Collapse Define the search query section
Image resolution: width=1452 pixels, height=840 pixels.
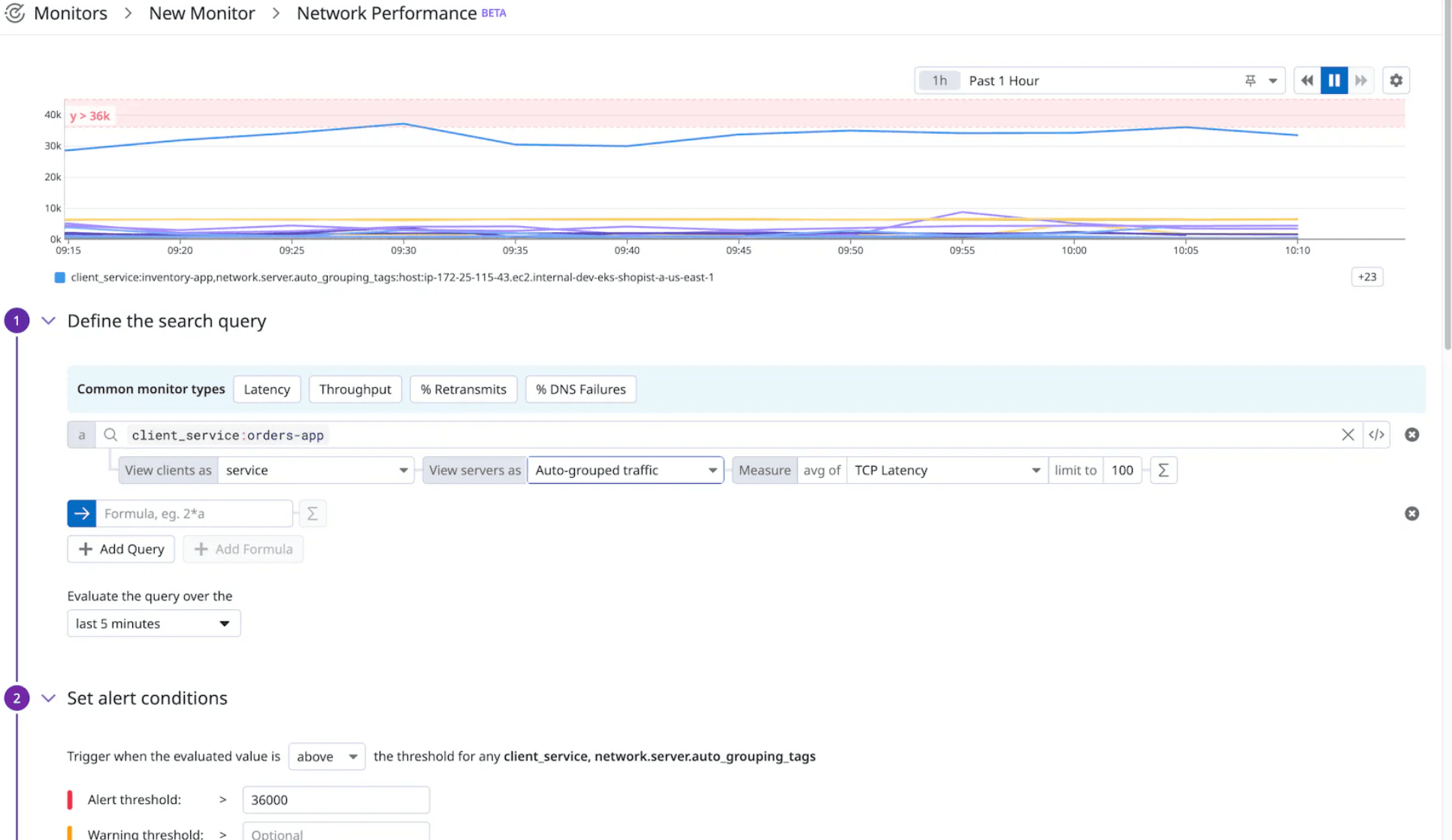point(48,321)
